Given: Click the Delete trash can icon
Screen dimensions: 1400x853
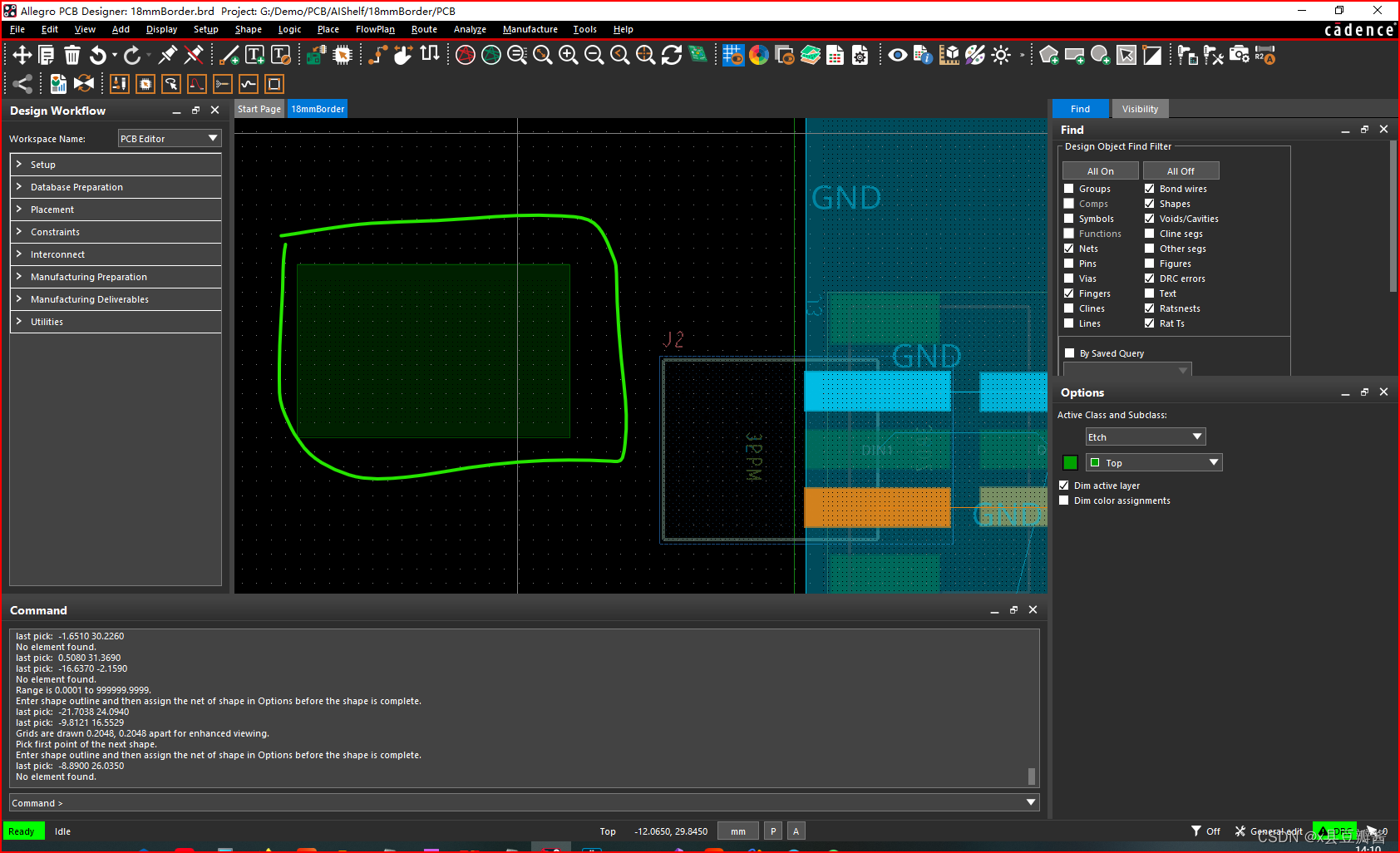Looking at the screenshot, I should pos(72,55).
